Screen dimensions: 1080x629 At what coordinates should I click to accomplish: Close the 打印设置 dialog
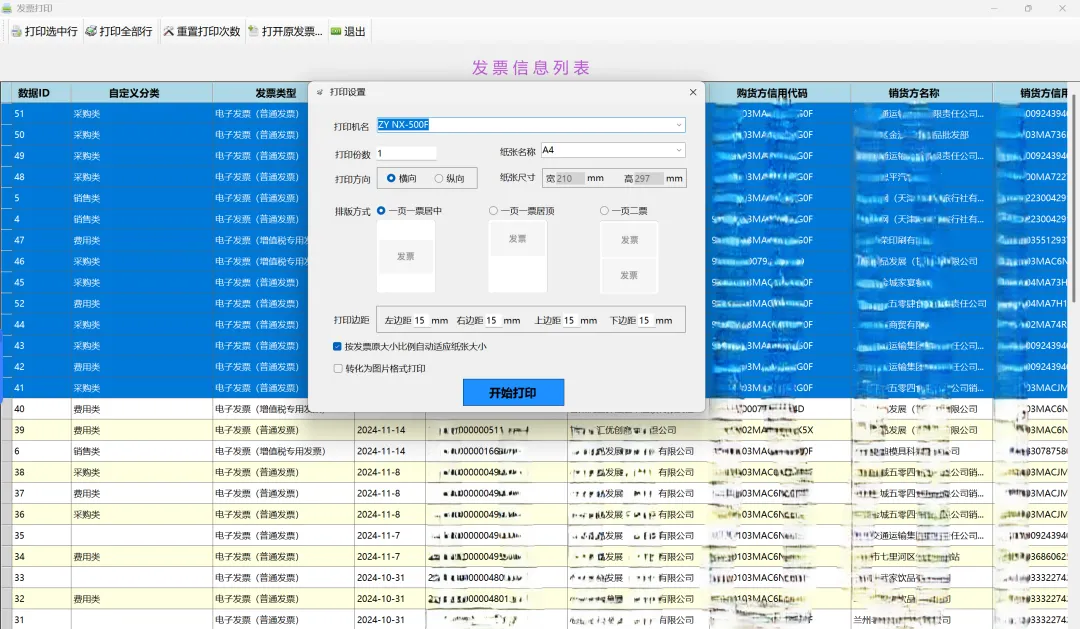click(693, 92)
